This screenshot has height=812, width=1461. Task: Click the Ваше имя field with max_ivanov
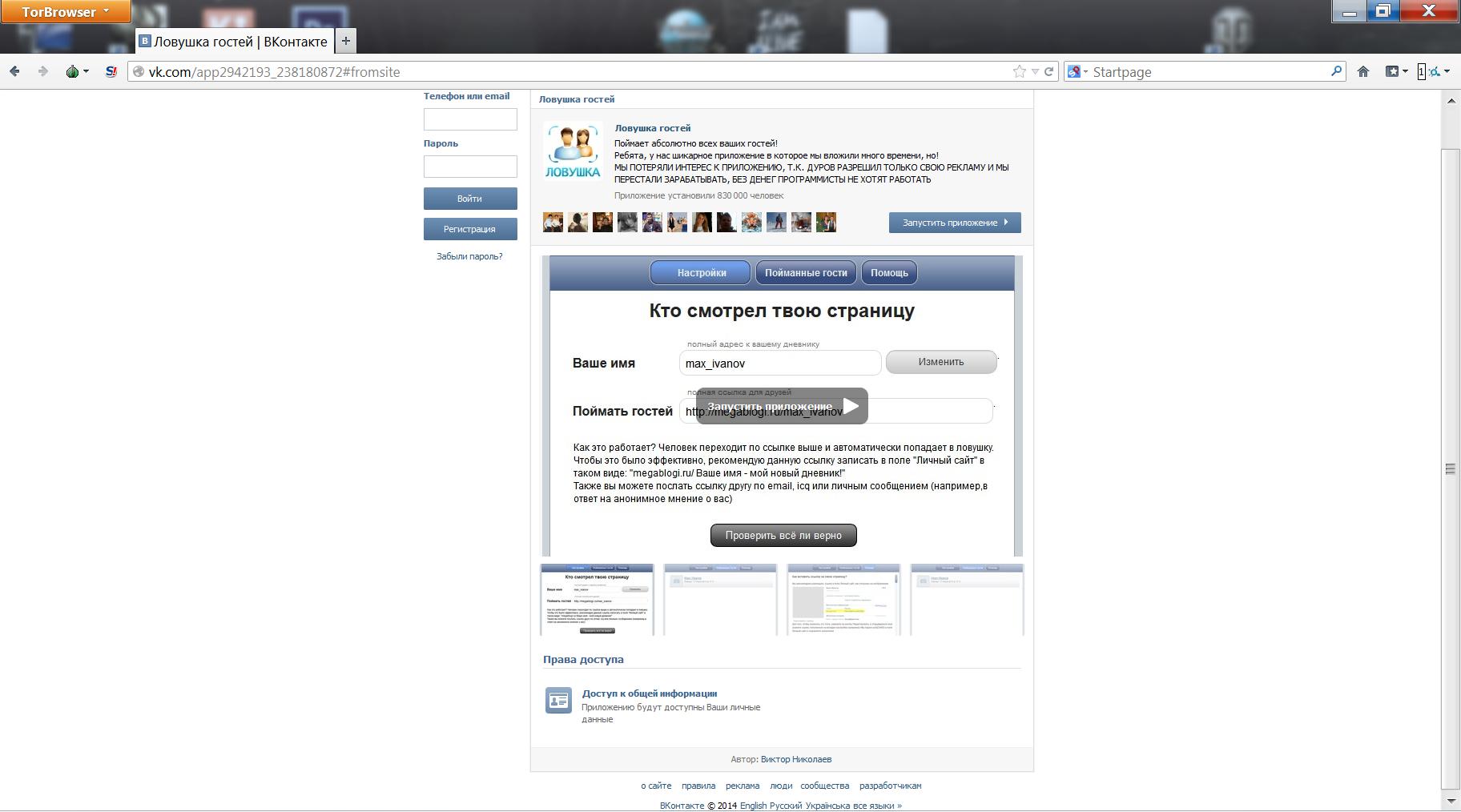tap(780, 363)
